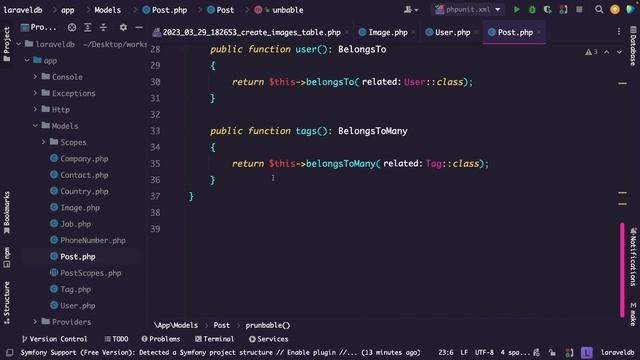Screen dimensions: 640x360
Task: Expand the Console folder
Action: tap(35, 77)
